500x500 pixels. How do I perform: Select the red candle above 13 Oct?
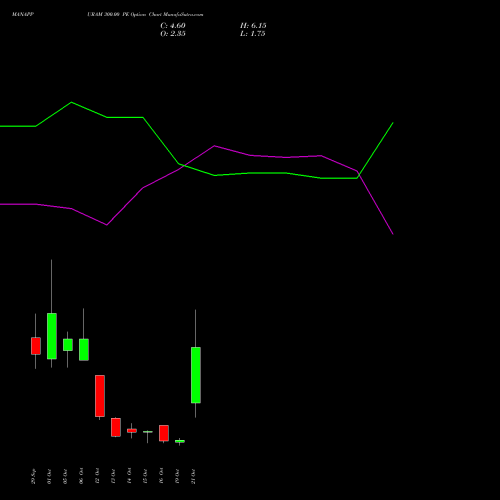click(116, 427)
